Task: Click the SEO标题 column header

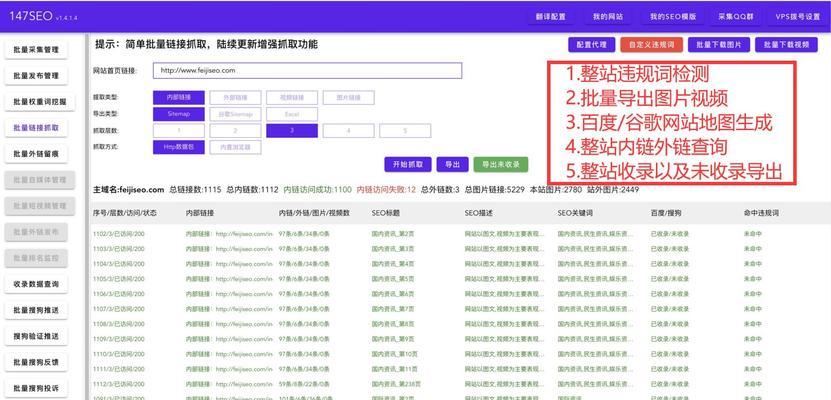Action: [386, 213]
